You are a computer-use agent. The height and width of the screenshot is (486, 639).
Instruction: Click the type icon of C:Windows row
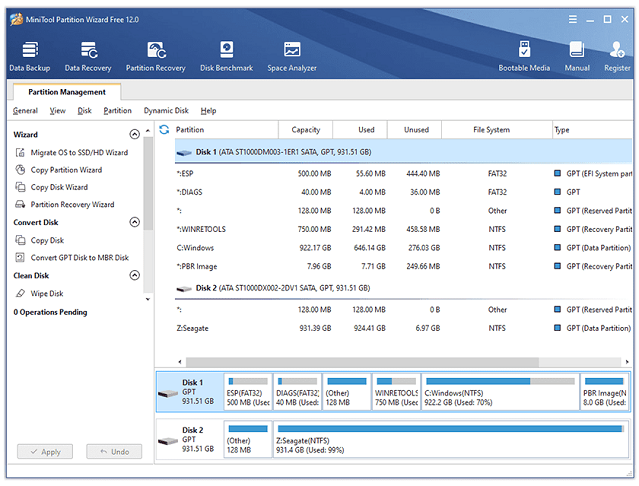pyautogui.click(x=557, y=247)
